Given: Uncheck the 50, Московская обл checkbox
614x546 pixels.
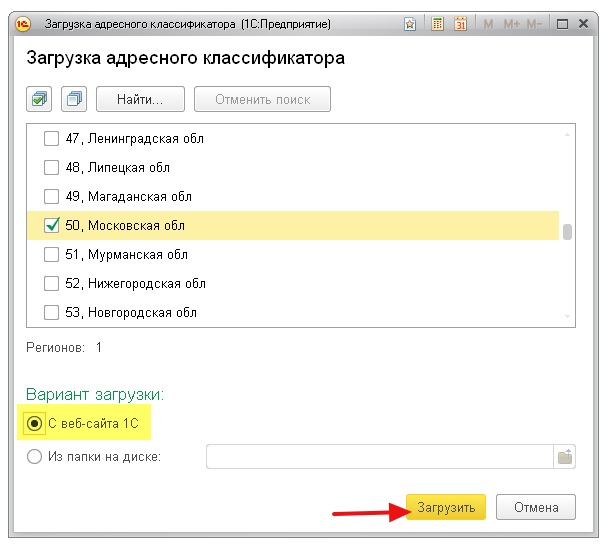Looking at the screenshot, I should pyautogui.click(x=51, y=225).
